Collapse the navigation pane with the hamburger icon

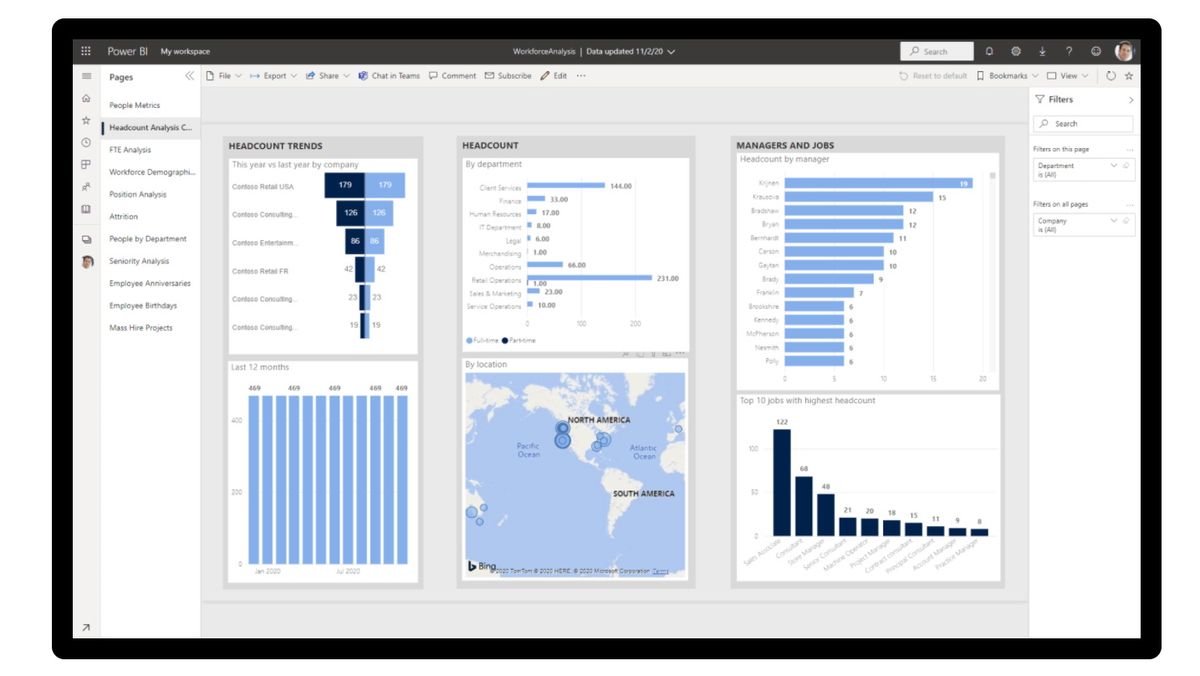point(87,77)
